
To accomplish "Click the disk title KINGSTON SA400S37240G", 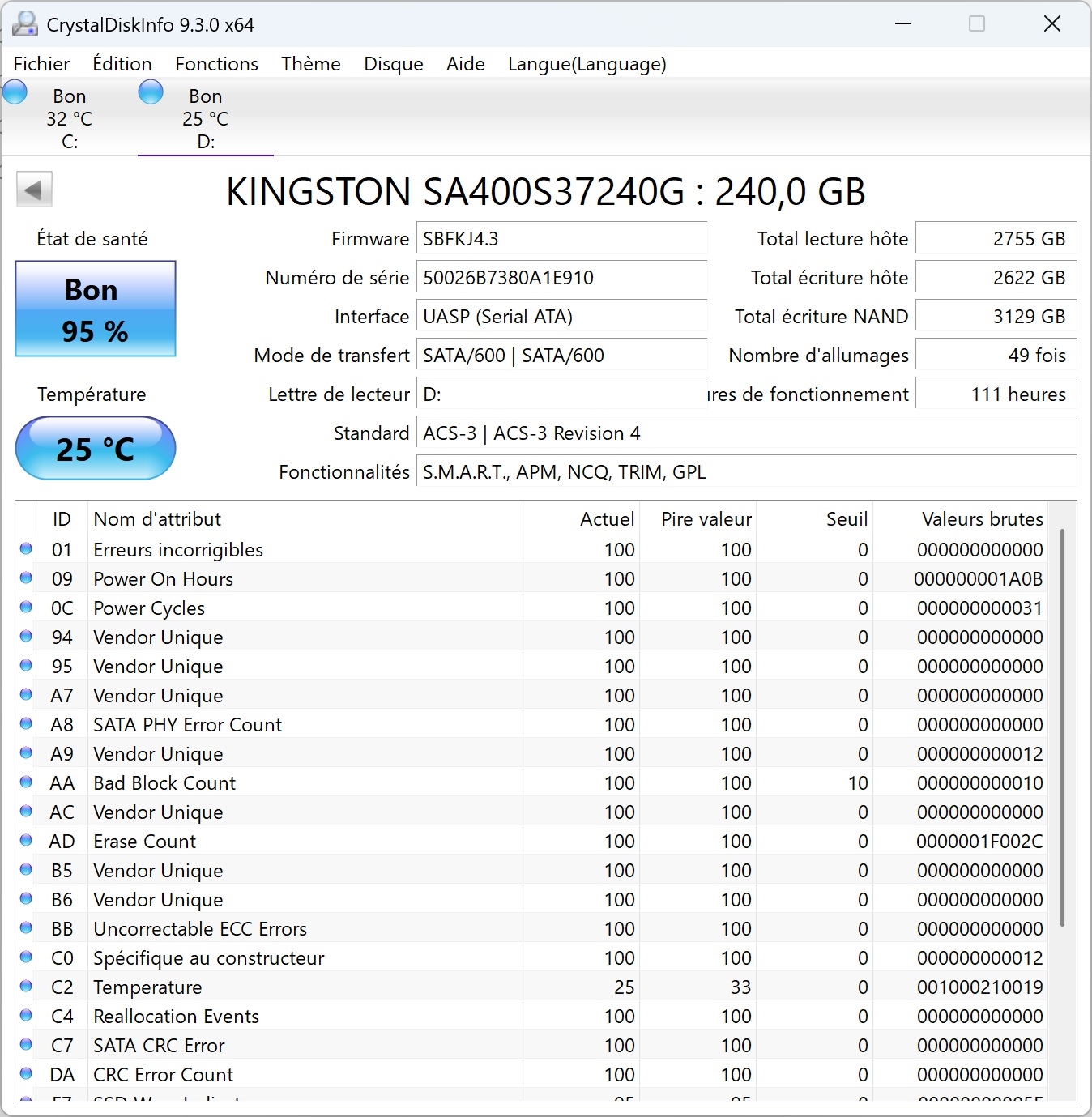I will 546,192.
